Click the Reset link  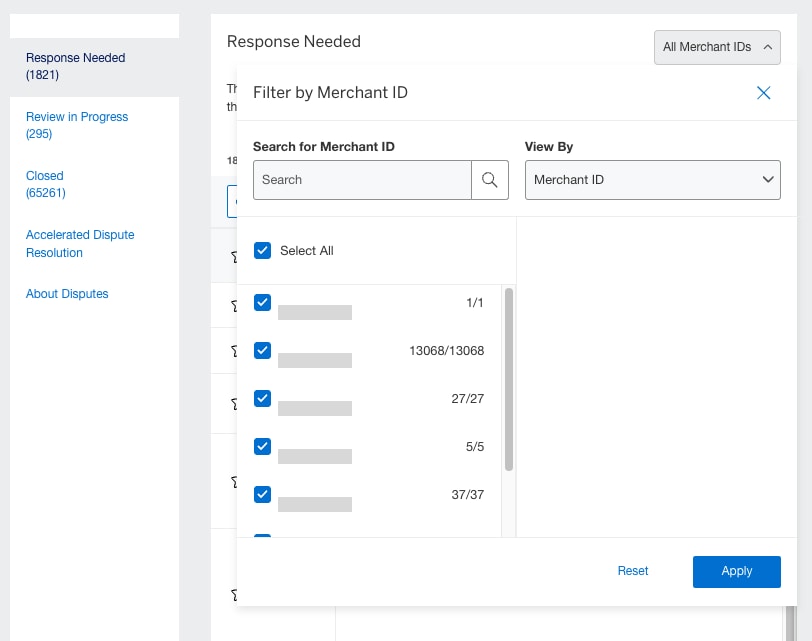pyautogui.click(x=632, y=571)
